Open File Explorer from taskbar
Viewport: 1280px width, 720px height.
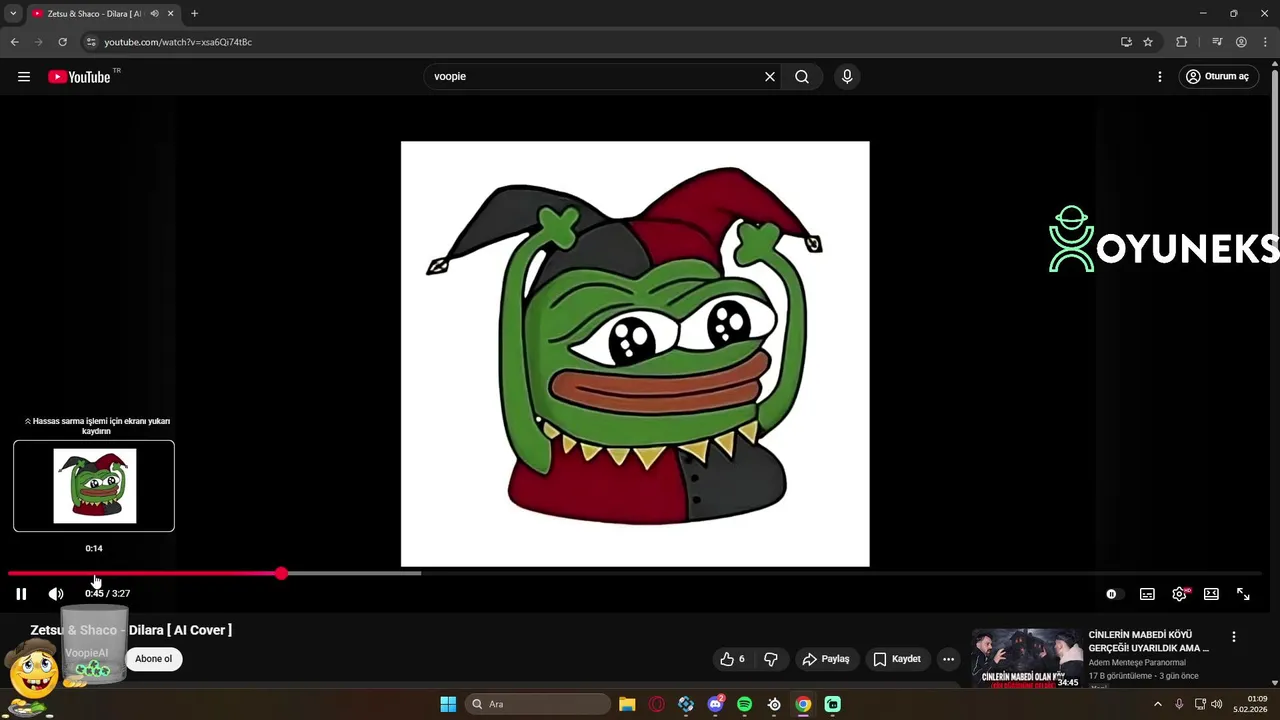click(x=627, y=704)
